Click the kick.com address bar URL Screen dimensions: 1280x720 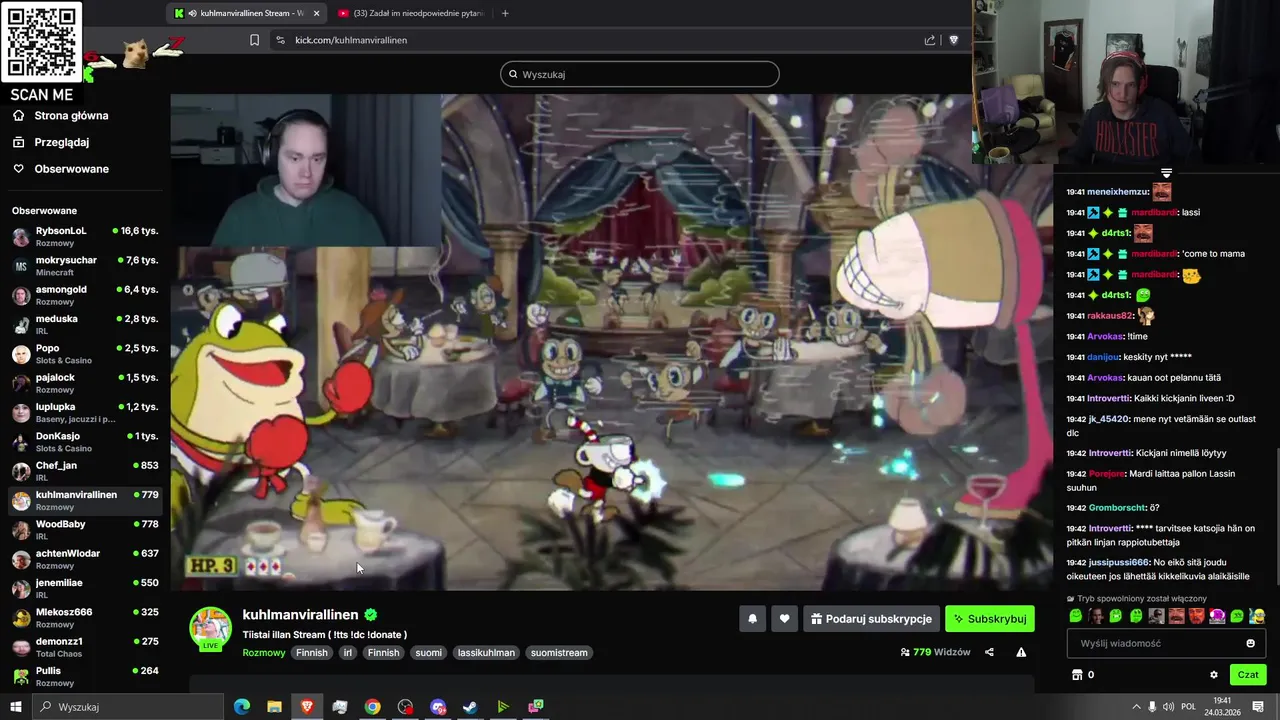351,40
